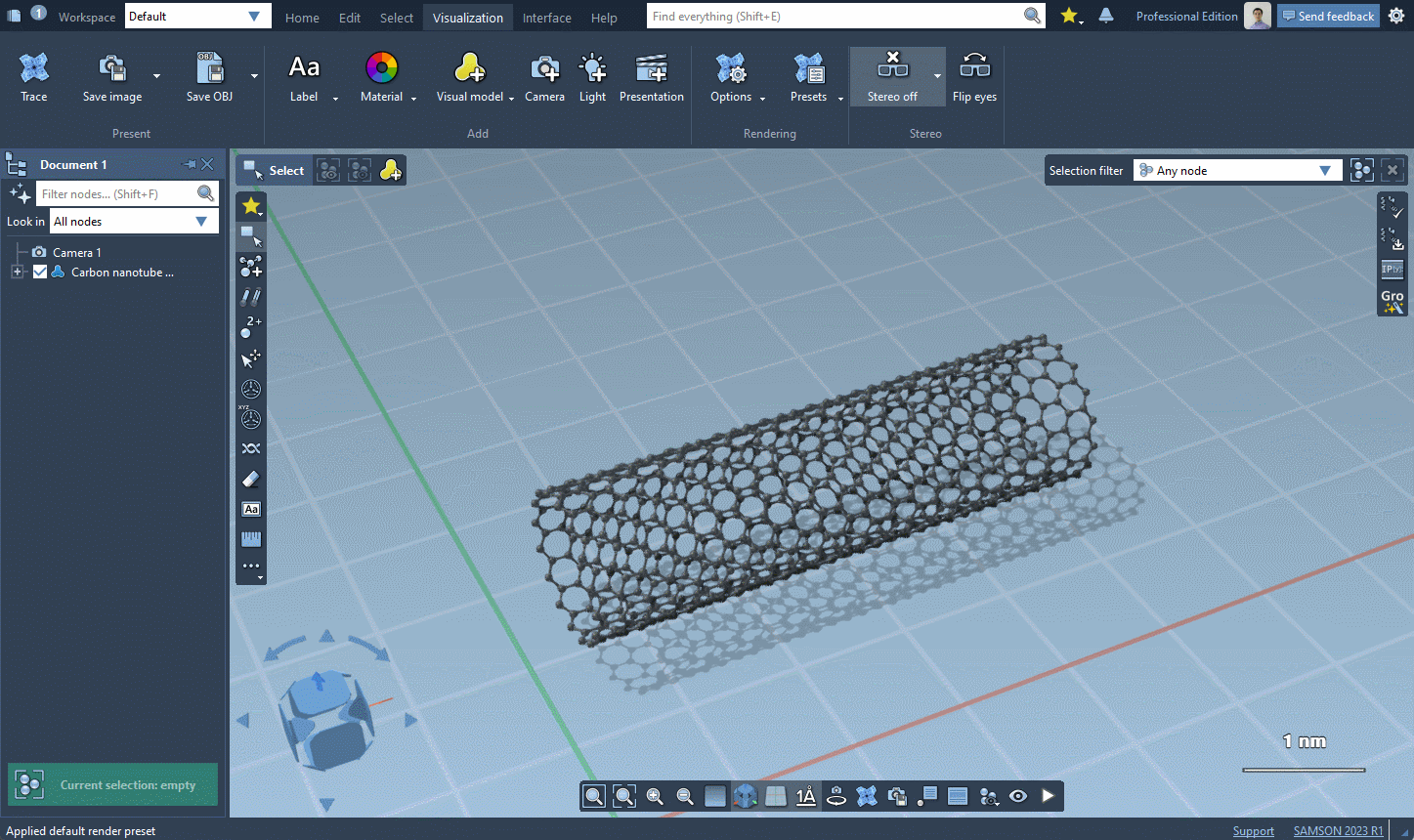1414x840 pixels.
Task: Open the Selection filter dropdown
Action: [1236, 171]
